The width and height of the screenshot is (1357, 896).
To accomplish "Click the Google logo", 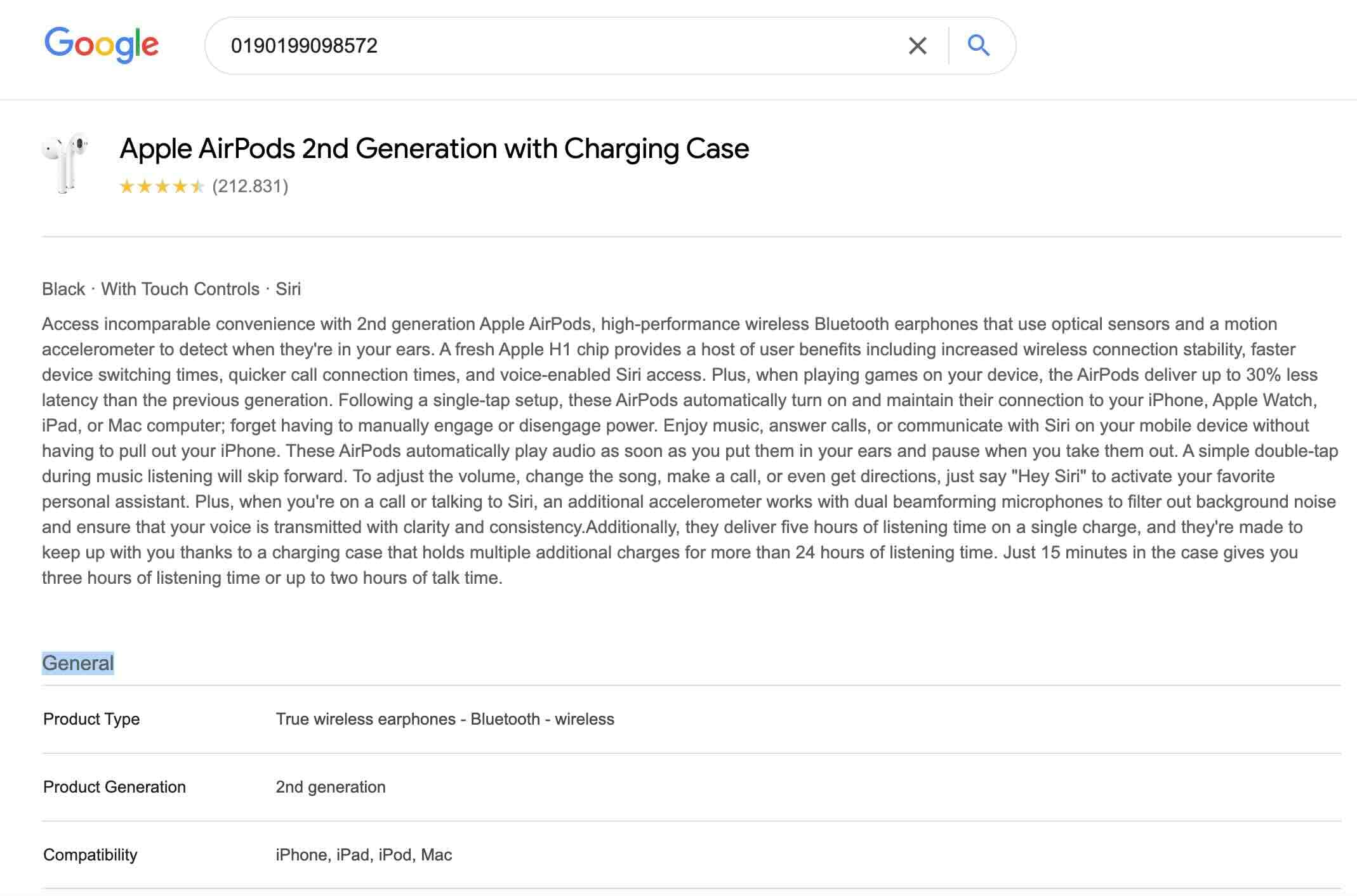I will pyautogui.click(x=102, y=44).
